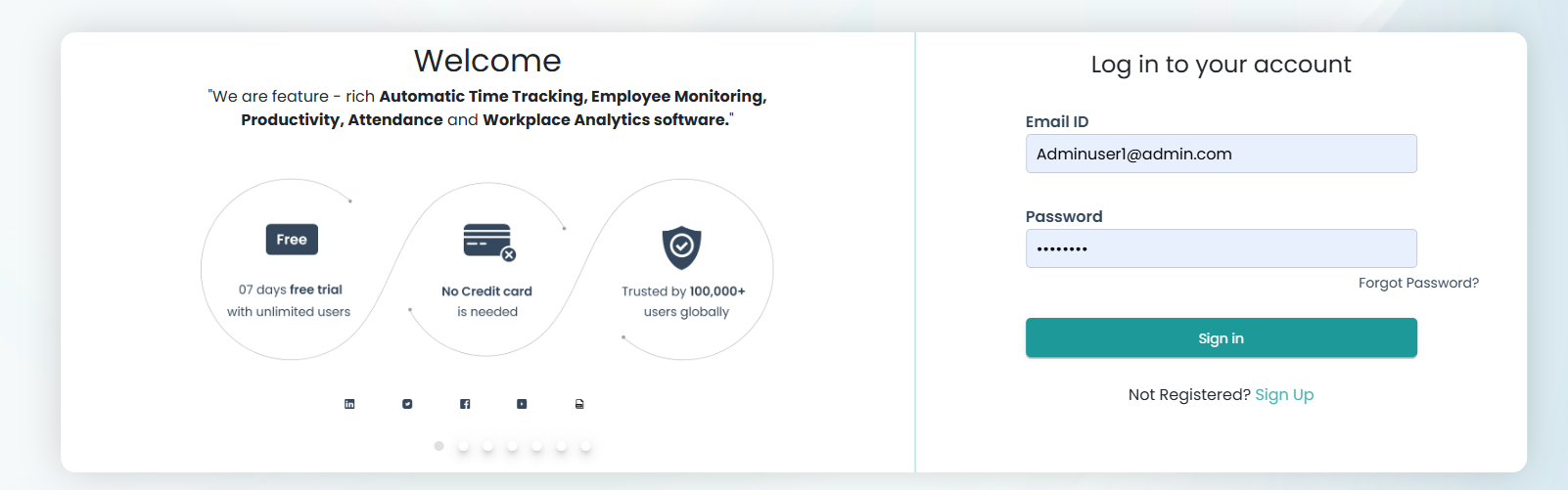Select the first carousel dot
Image resolution: width=1568 pixels, height=490 pixels.
(x=439, y=446)
